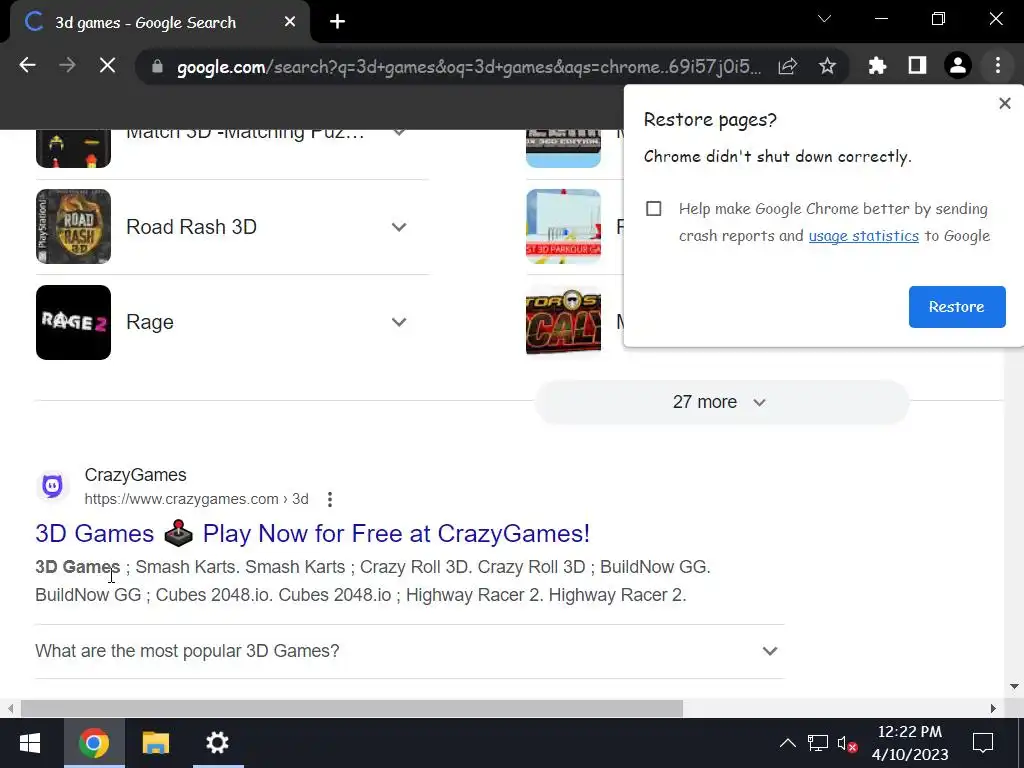
Task: Open the usage statistics link
Action: pyautogui.click(x=863, y=236)
